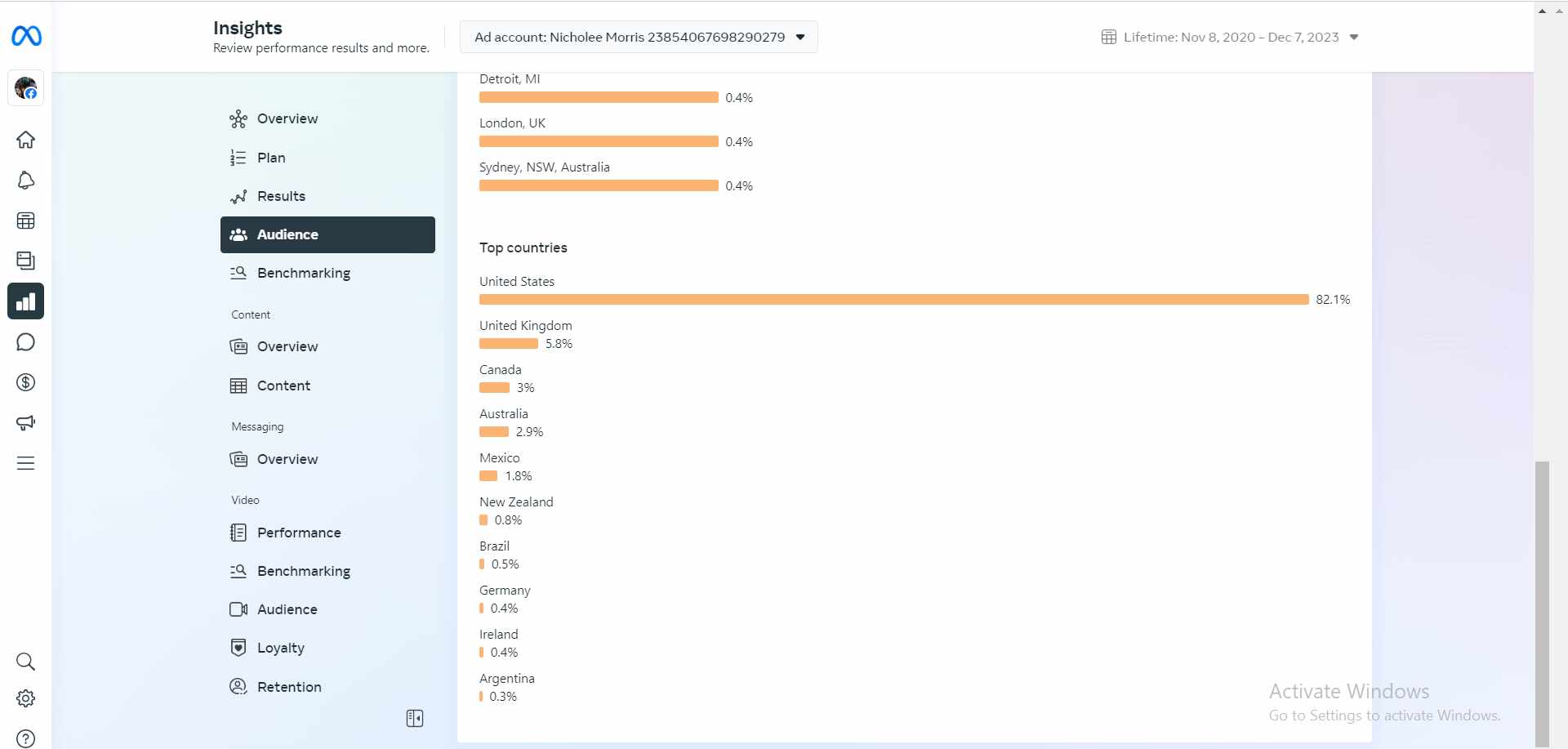Click the Canada country label
This screenshot has width=1568, height=749.
tap(500, 370)
